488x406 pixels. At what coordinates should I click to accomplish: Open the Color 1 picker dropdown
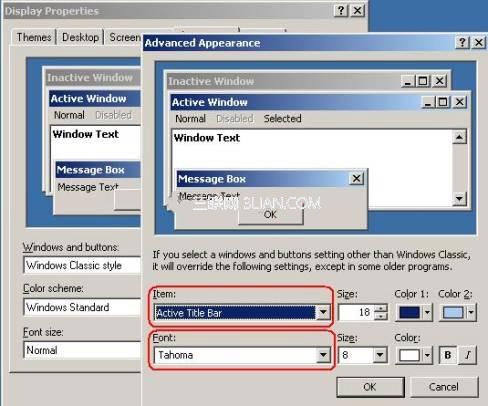pyautogui.click(x=414, y=313)
